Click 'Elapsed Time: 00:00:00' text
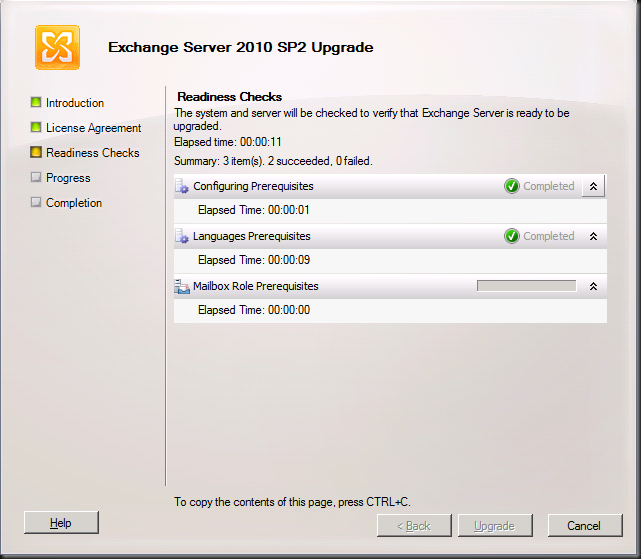This screenshot has width=641, height=559. coord(254,310)
